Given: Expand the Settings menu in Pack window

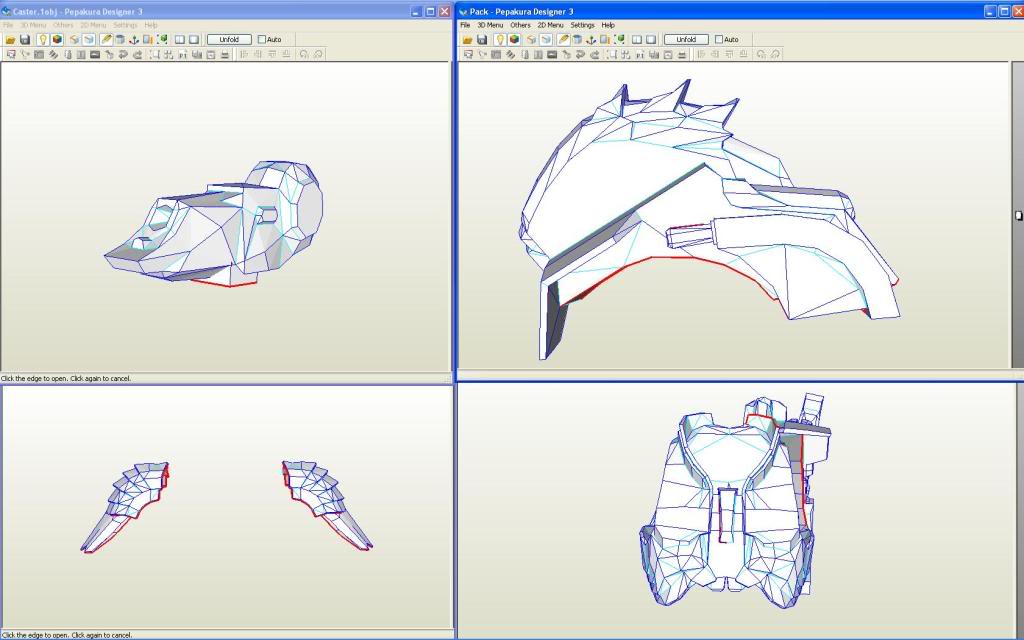Looking at the screenshot, I should coord(582,25).
